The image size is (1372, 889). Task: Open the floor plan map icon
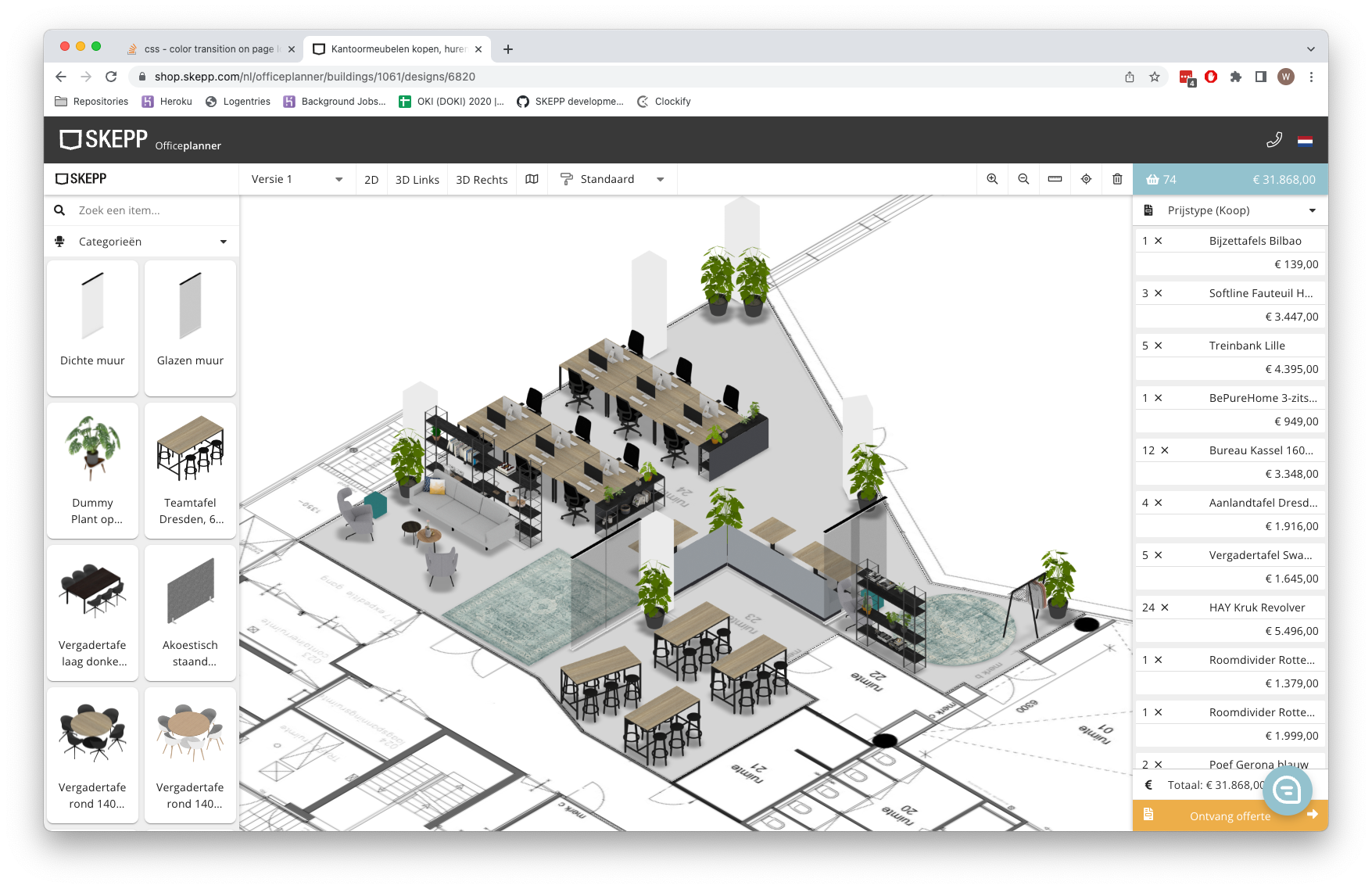(532, 179)
